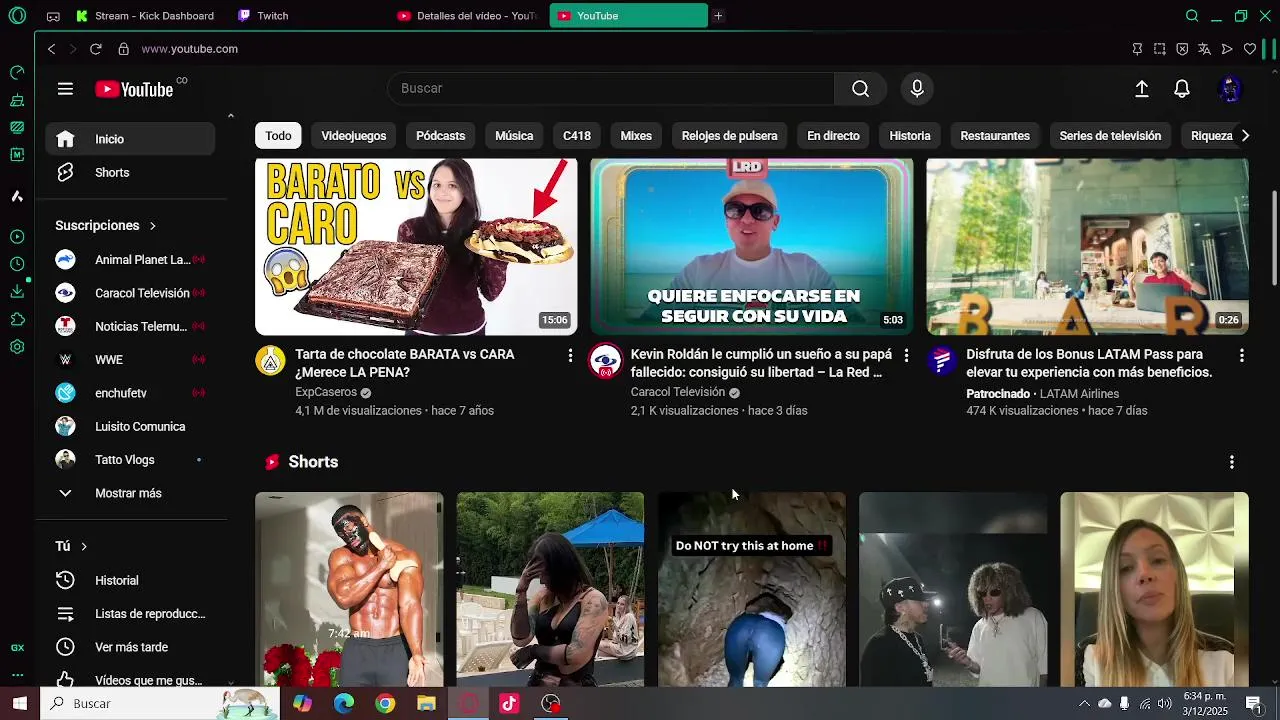Open Caracol Televisión subscription in sidebar
This screenshot has width=1280, height=720.
click(x=130, y=293)
